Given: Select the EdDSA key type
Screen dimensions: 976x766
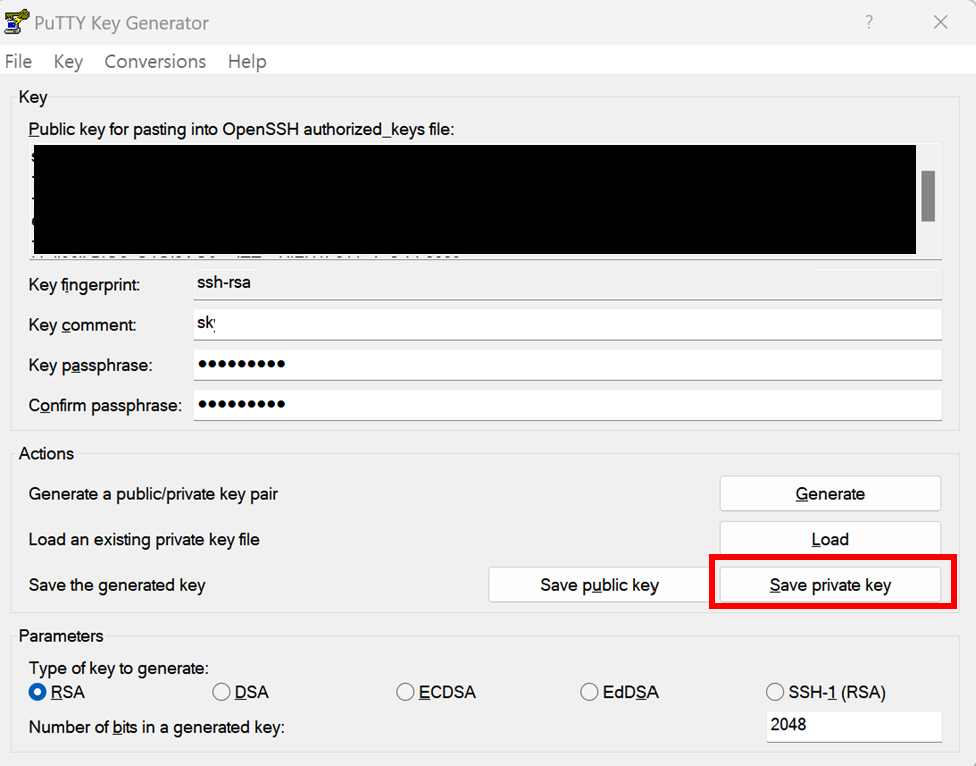Looking at the screenshot, I should click(x=619, y=692).
